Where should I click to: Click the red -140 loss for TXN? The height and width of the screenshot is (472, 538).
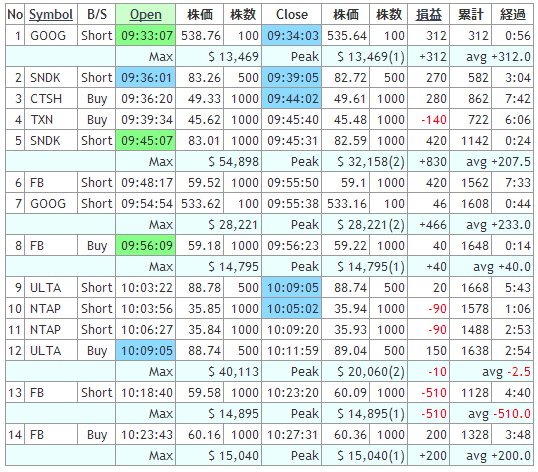434,120
